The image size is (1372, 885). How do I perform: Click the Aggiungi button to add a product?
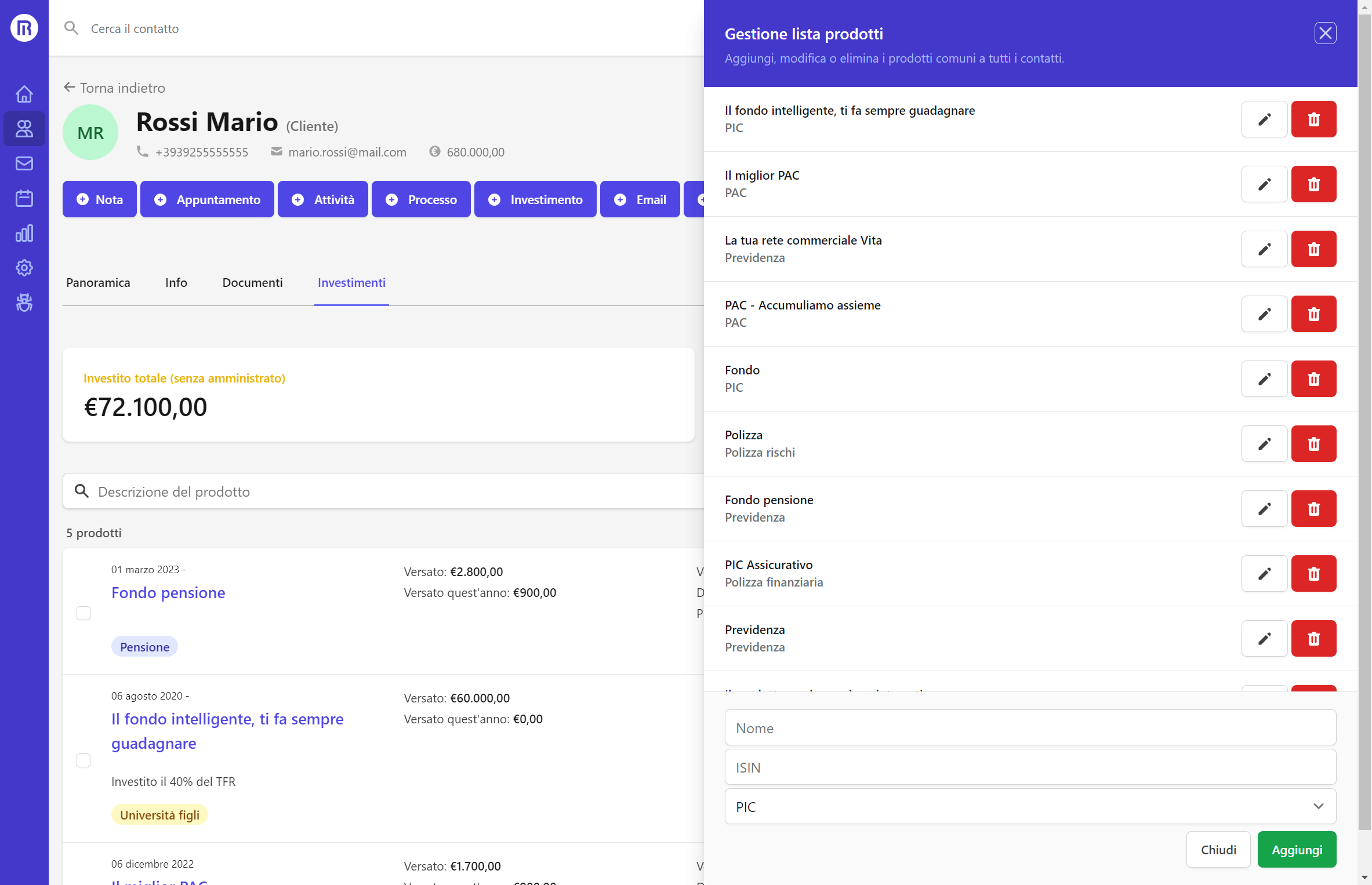click(x=1297, y=849)
